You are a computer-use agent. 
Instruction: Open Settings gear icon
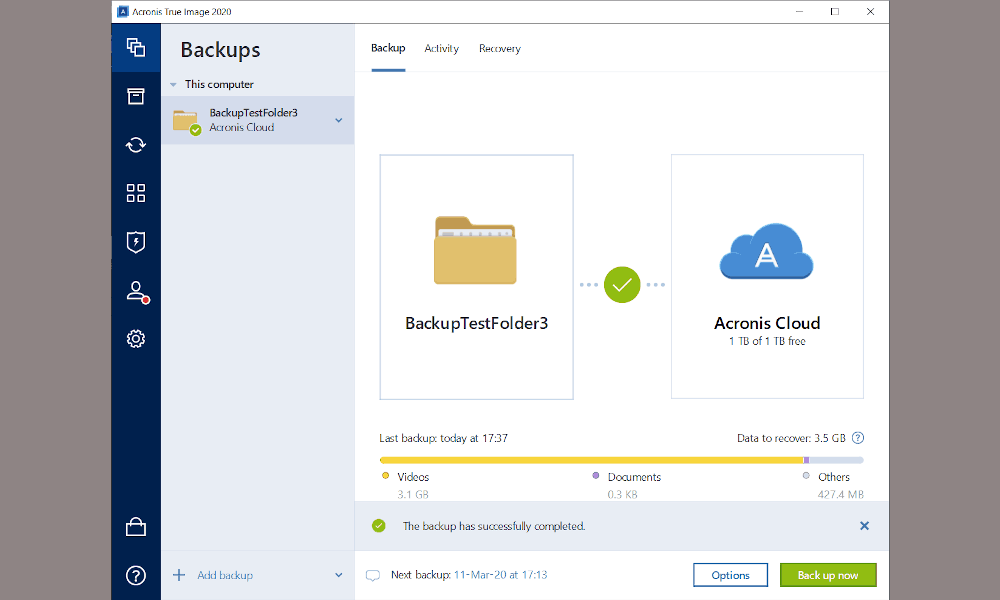[x=136, y=339]
